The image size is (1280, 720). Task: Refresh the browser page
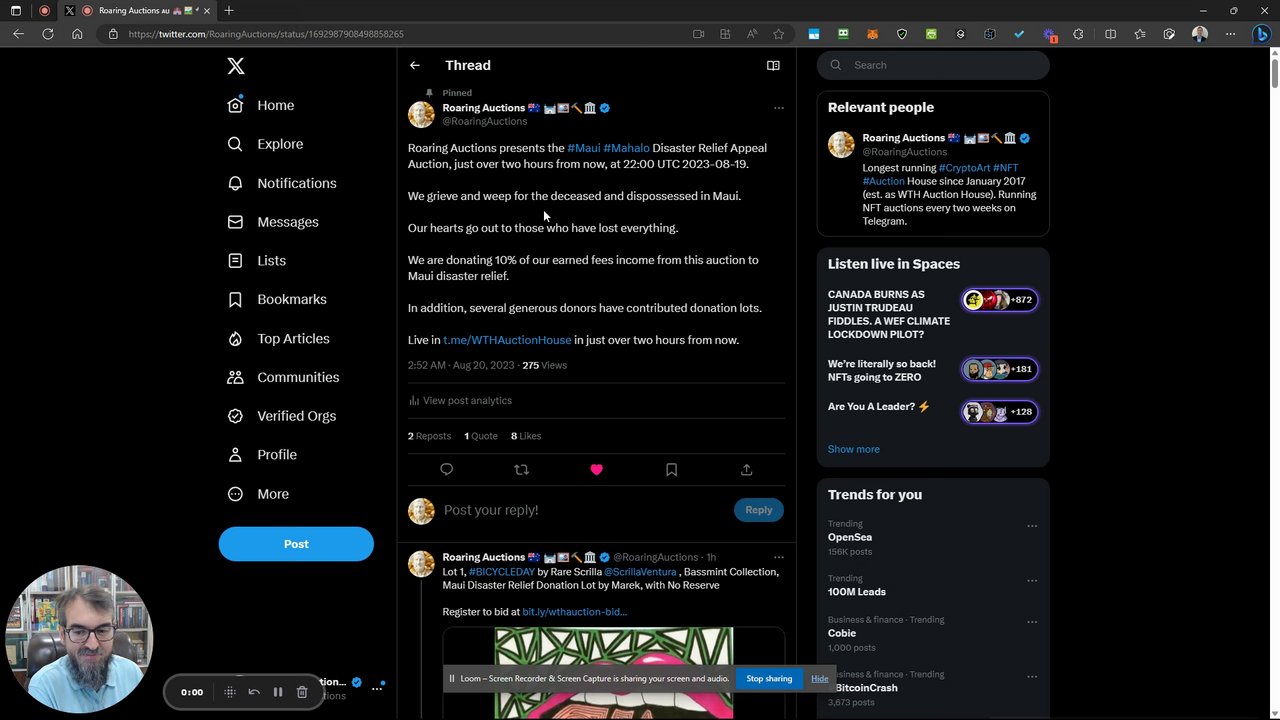click(x=48, y=34)
